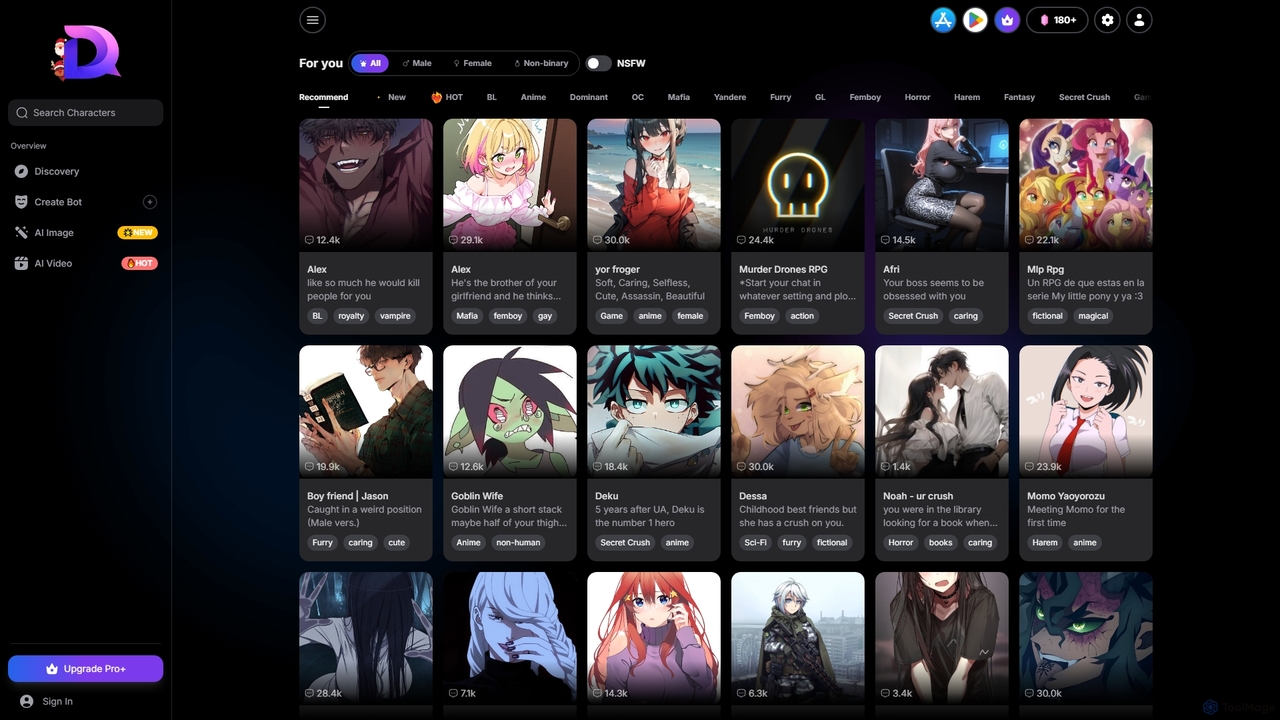Click the Search Characters field
1280x720 pixels.
click(x=85, y=113)
